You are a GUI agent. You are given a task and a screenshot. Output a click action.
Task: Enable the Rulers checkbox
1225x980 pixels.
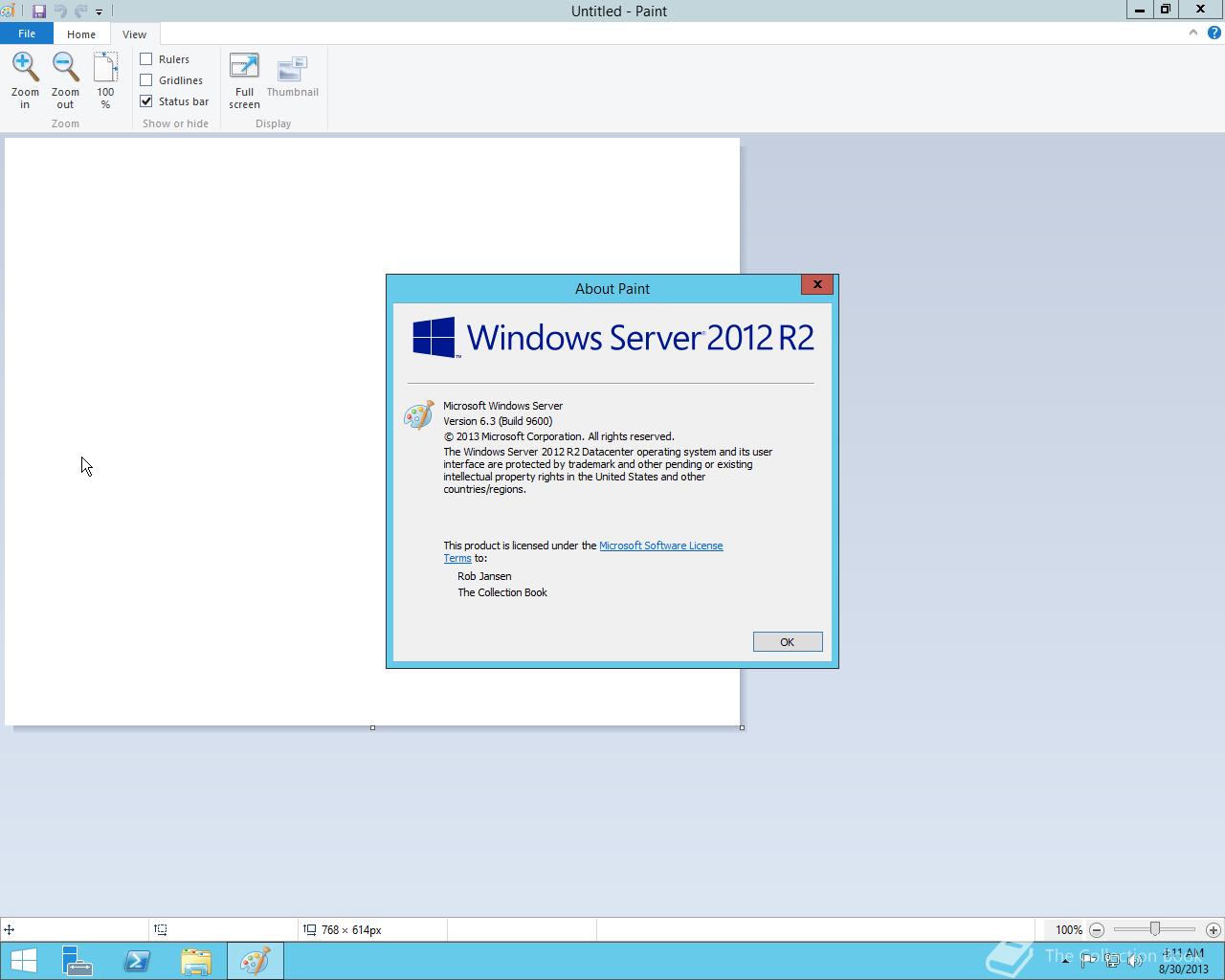click(146, 59)
